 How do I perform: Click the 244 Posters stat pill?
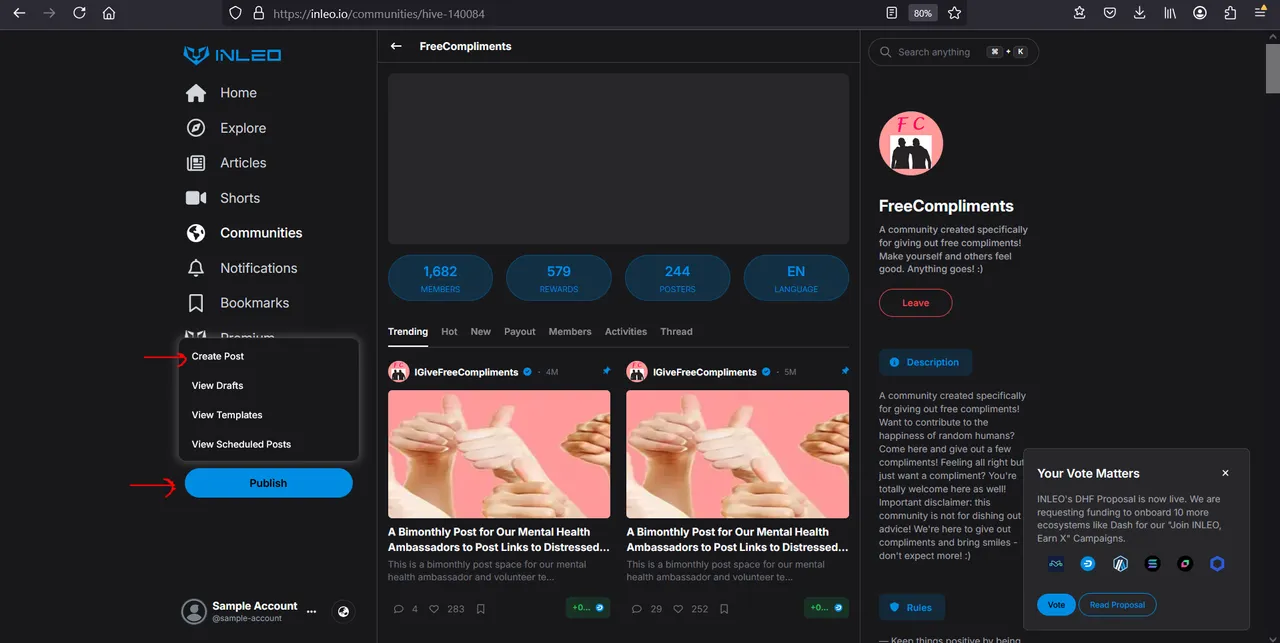coord(677,278)
